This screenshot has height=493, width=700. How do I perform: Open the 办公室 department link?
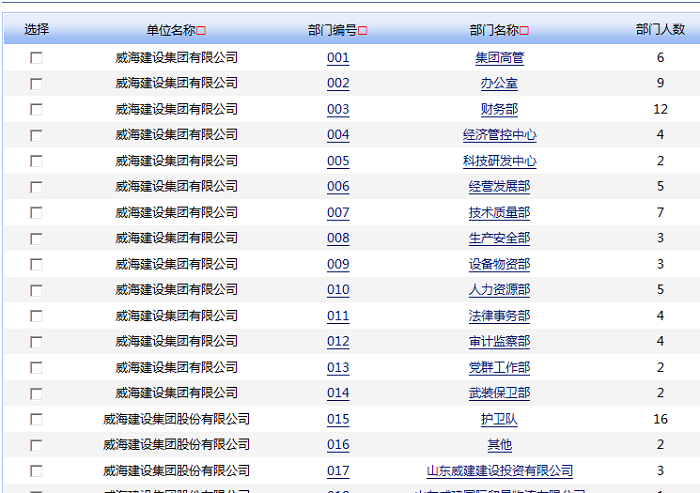coord(500,83)
